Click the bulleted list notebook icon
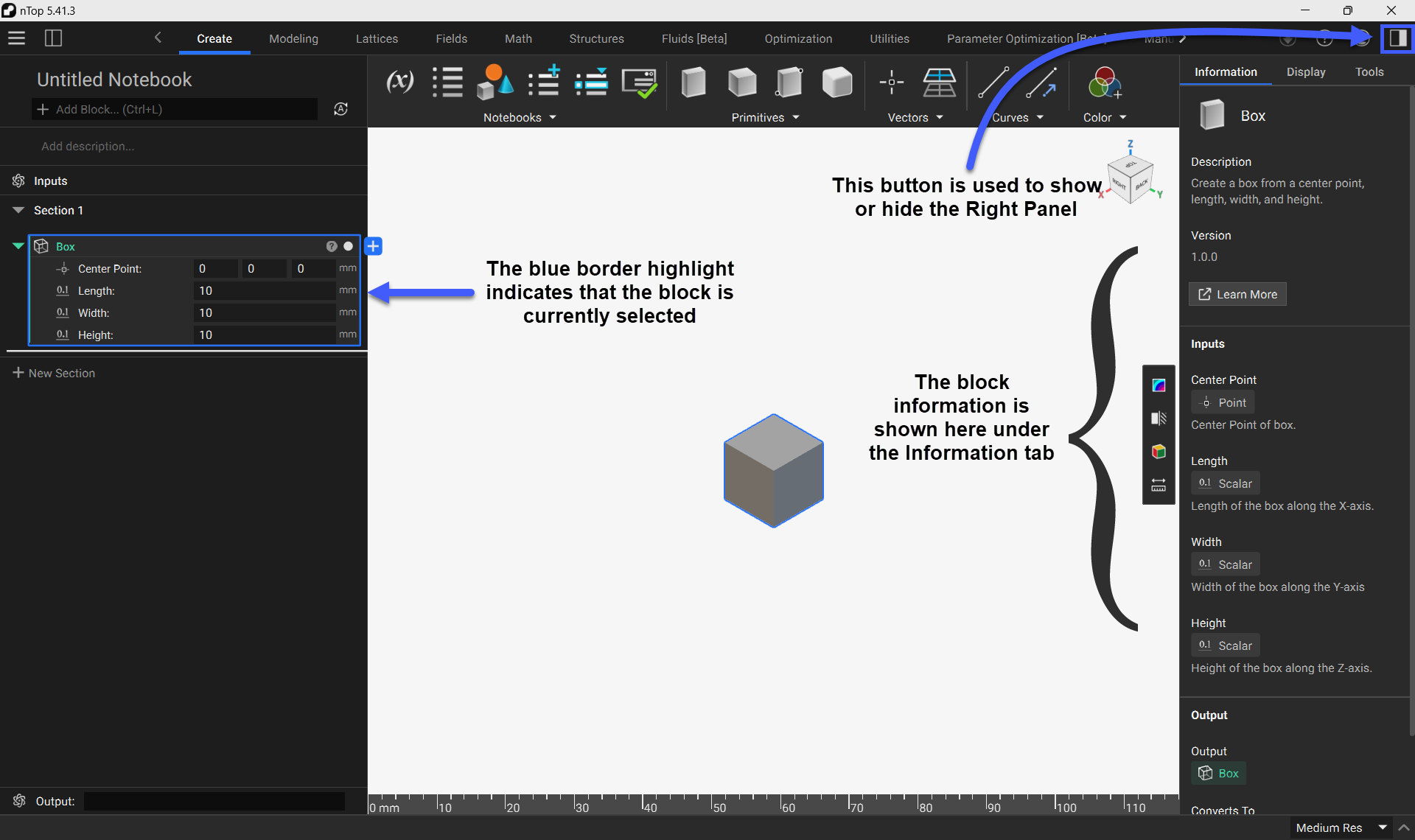The image size is (1415, 840). [447, 82]
